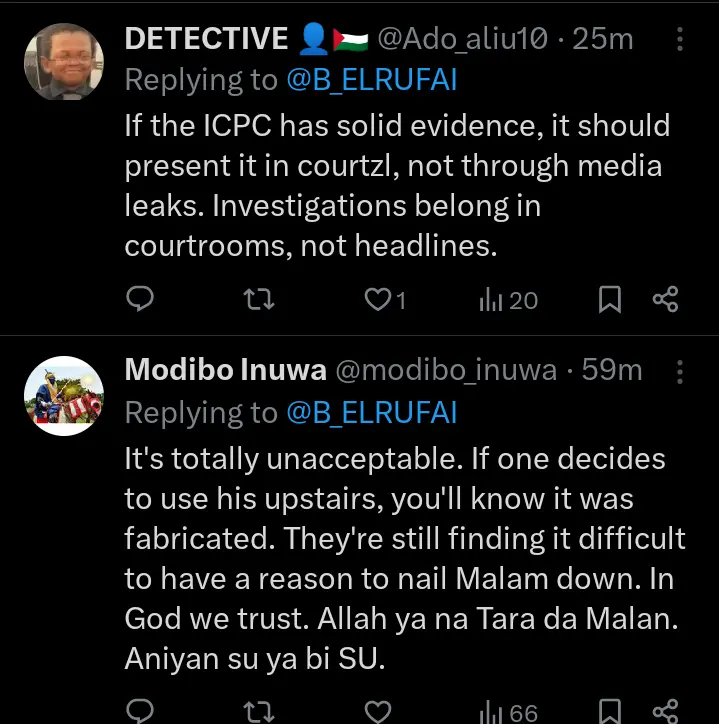719x724 pixels.
Task: View analytics showing 20 views
Action: [508, 299]
